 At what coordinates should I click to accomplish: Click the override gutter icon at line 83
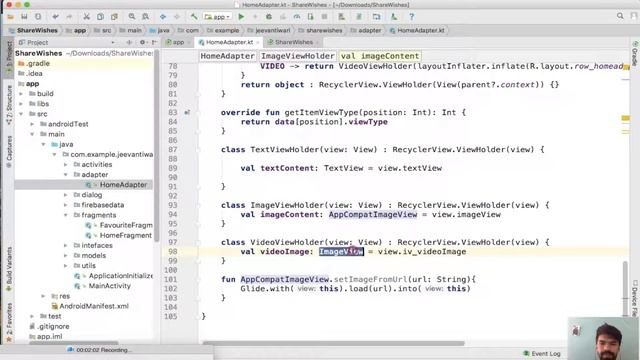point(187,112)
